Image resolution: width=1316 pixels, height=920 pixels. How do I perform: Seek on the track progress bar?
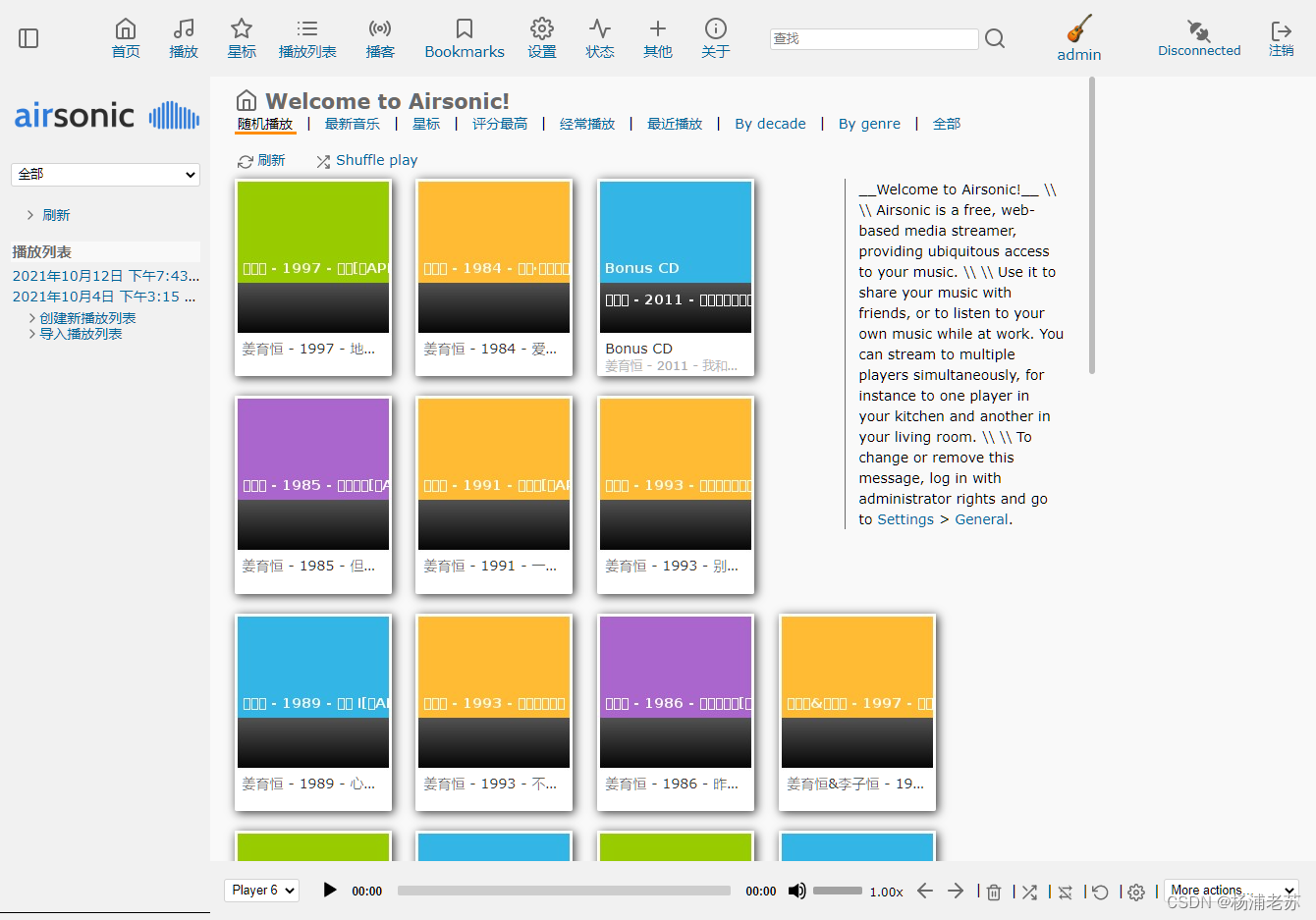[x=564, y=891]
